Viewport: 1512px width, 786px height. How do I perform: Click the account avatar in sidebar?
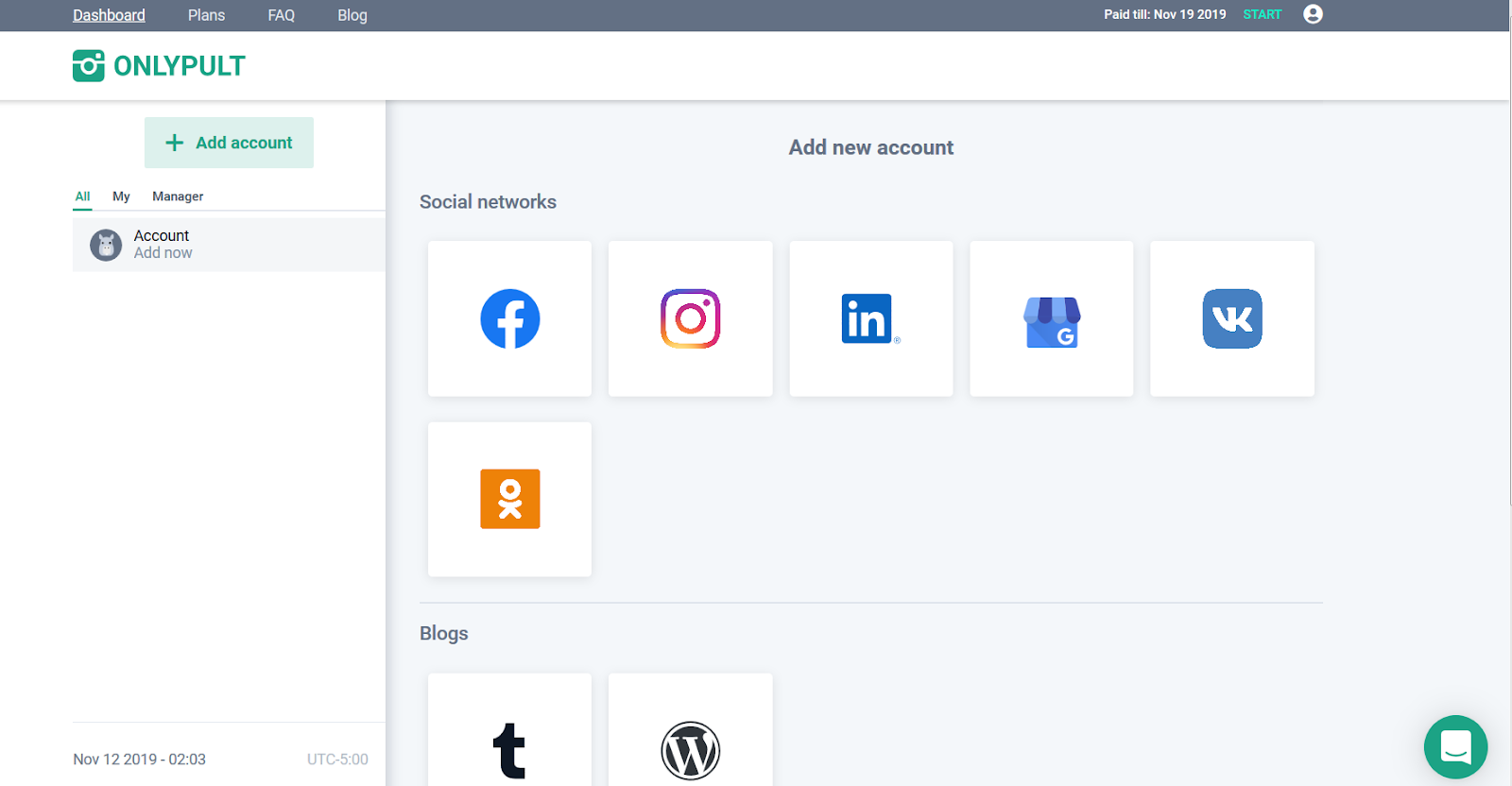click(x=106, y=246)
